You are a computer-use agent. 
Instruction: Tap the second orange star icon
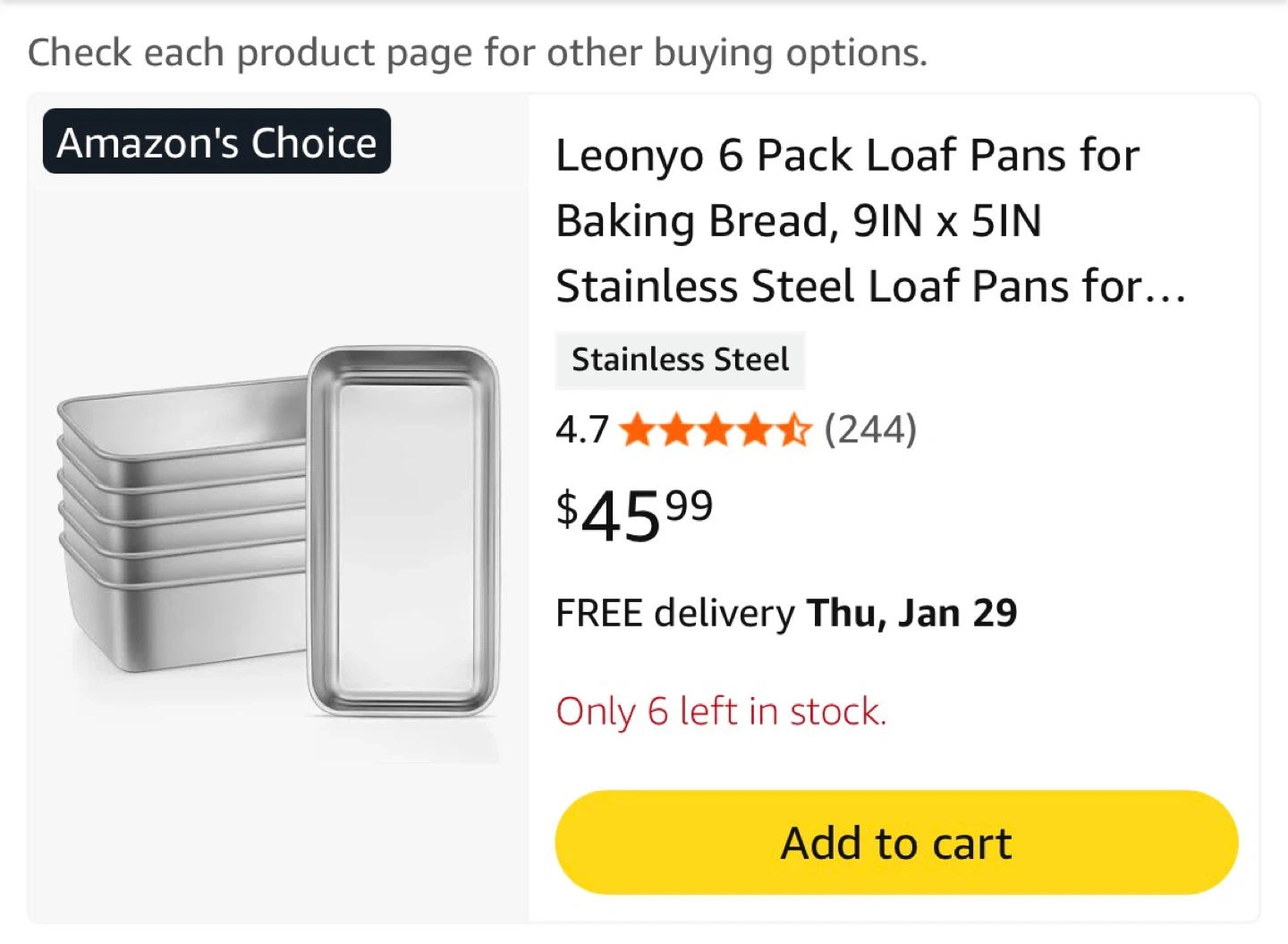pyautogui.click(x=676, y=430)
